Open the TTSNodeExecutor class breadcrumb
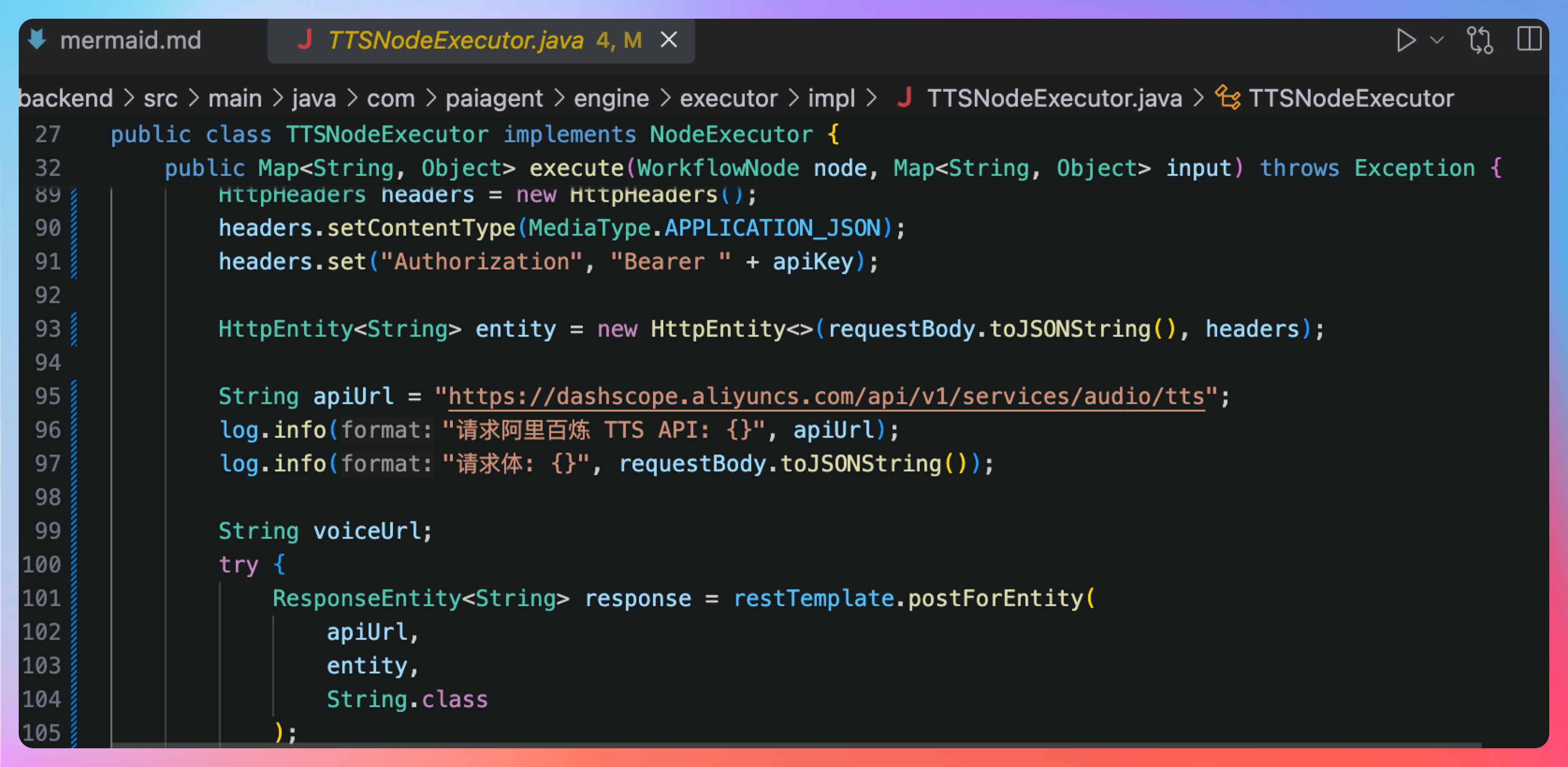The image size is (1568, 767). (x=1350, y=99)
